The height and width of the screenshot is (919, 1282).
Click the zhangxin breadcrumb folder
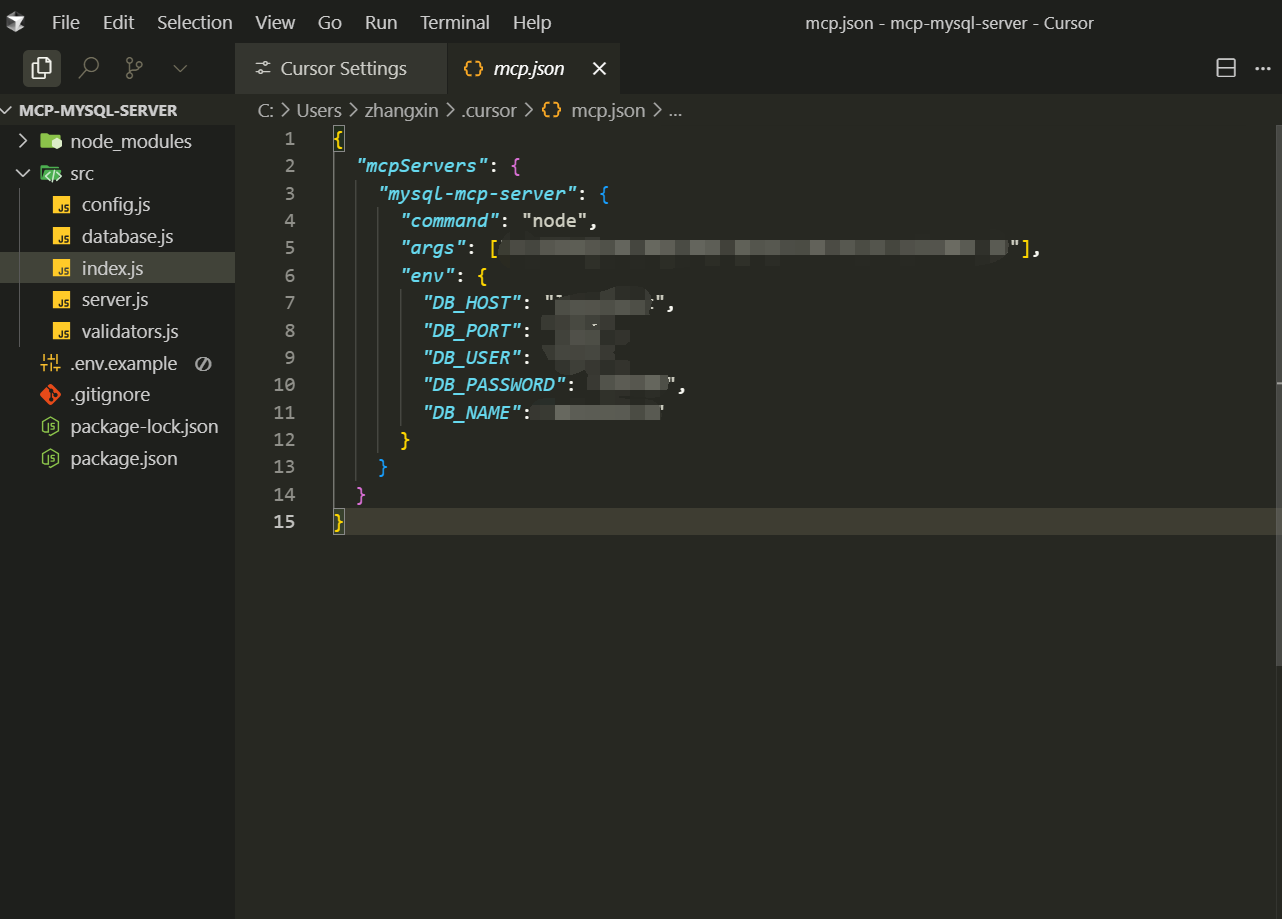[401, 111]
